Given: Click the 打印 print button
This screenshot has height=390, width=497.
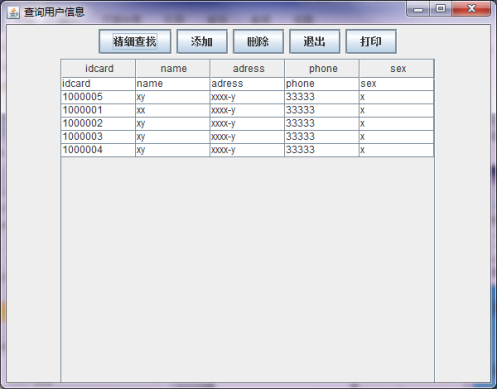Looking at the screenshot, I should point(371,42).
